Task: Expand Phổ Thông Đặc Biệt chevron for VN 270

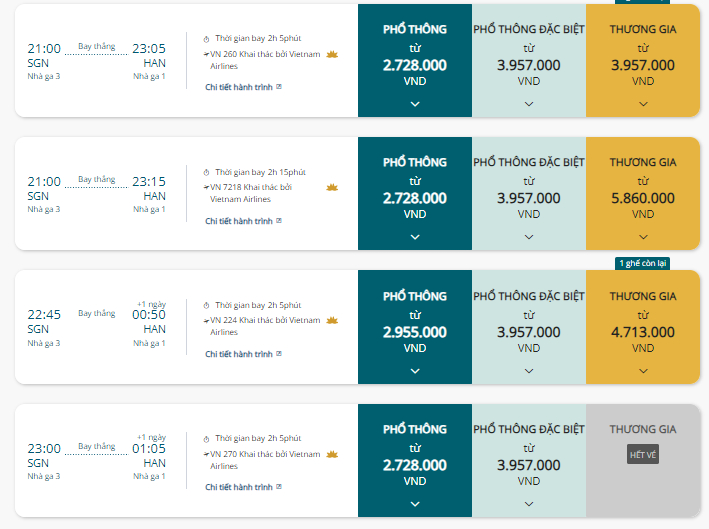Action: (x=529, y=504)
